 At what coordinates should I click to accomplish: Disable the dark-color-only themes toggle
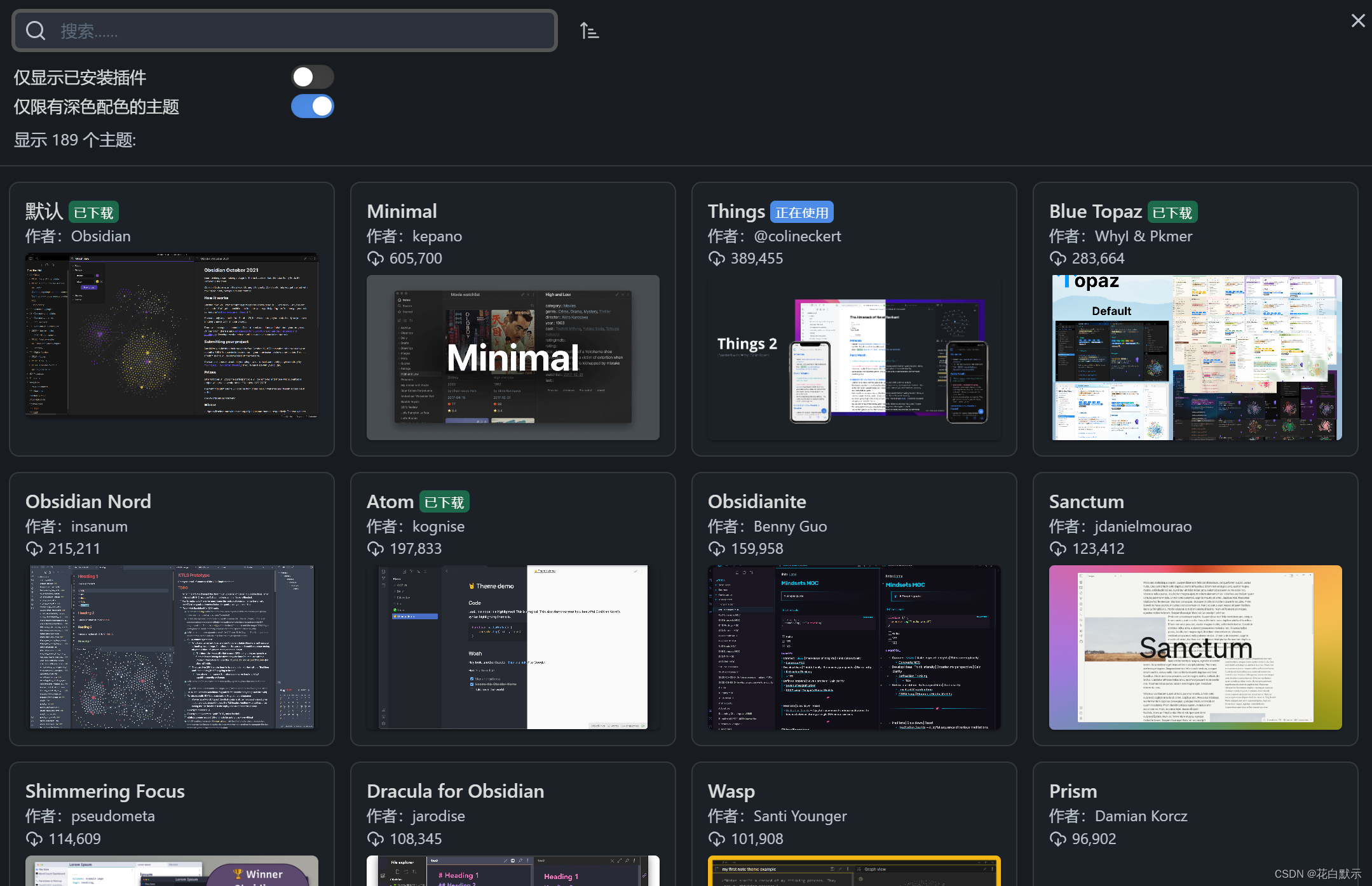pos(312,106)
